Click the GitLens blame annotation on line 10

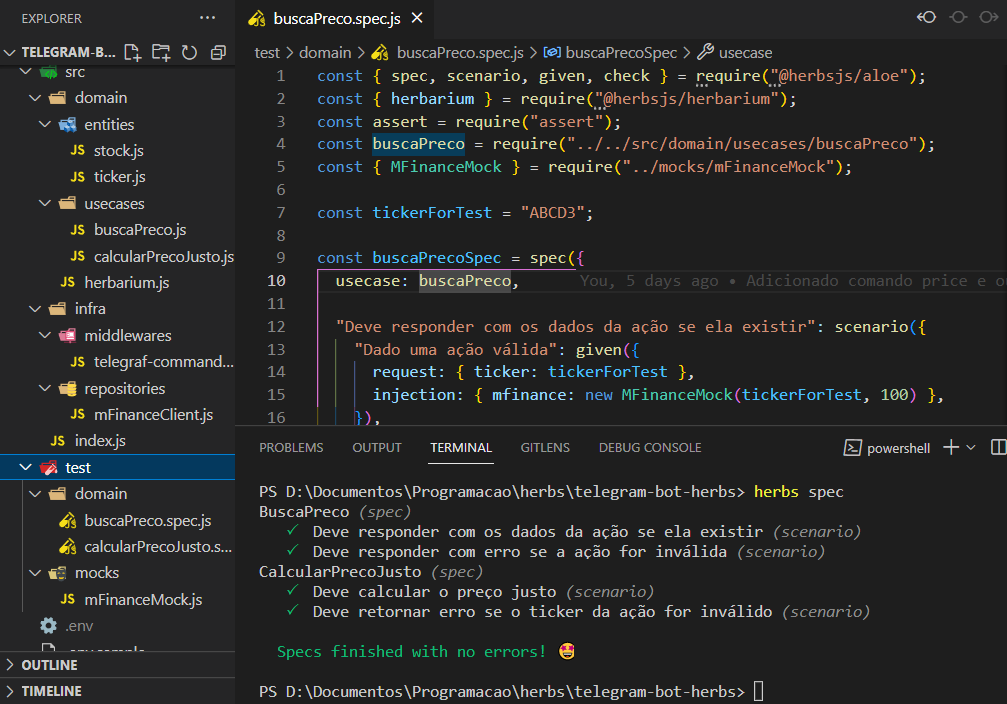792,281
